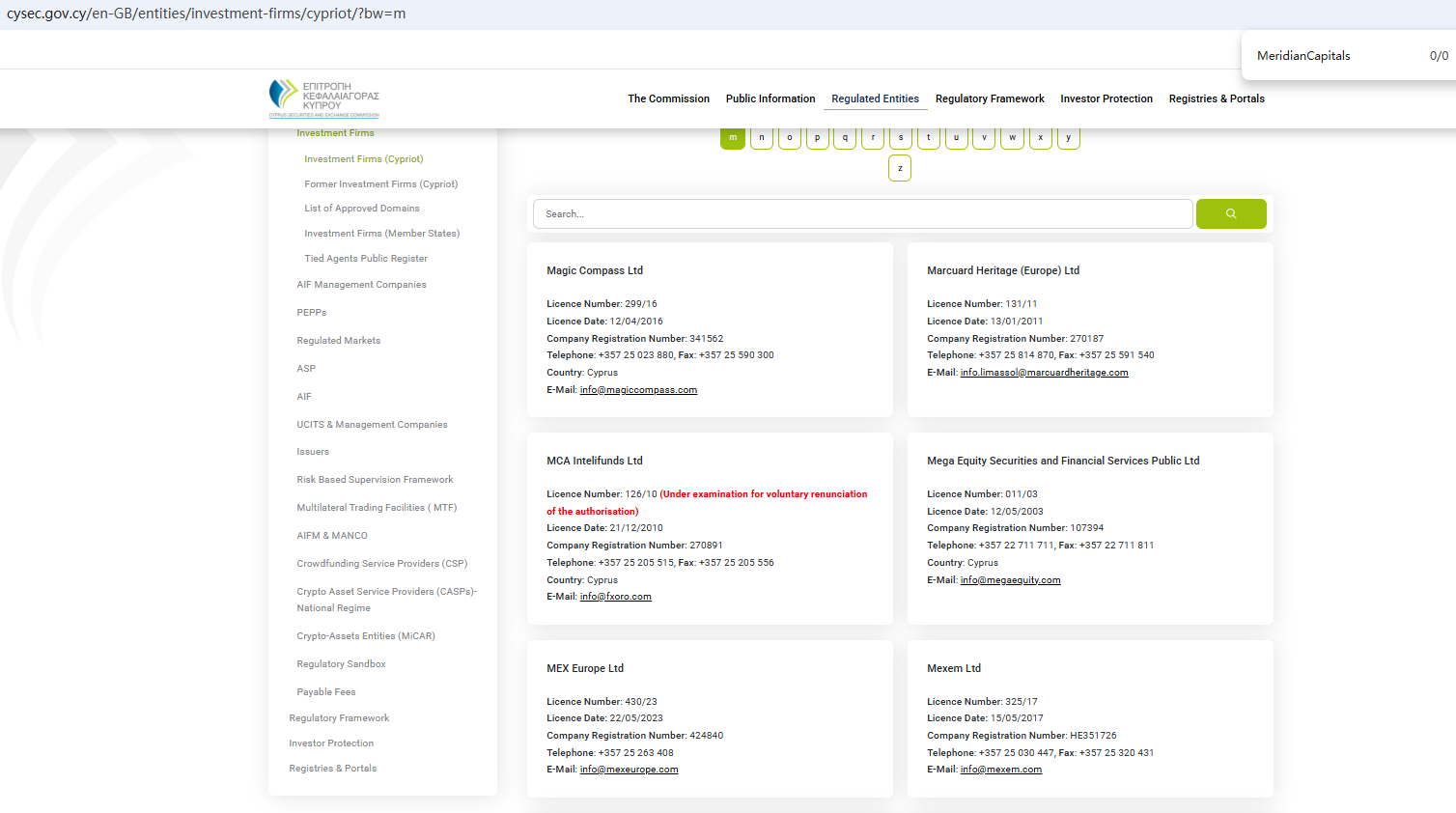Choose letter 's' alphabet filter
This screenshot has width=1456, height=813.
pos(900,138)
